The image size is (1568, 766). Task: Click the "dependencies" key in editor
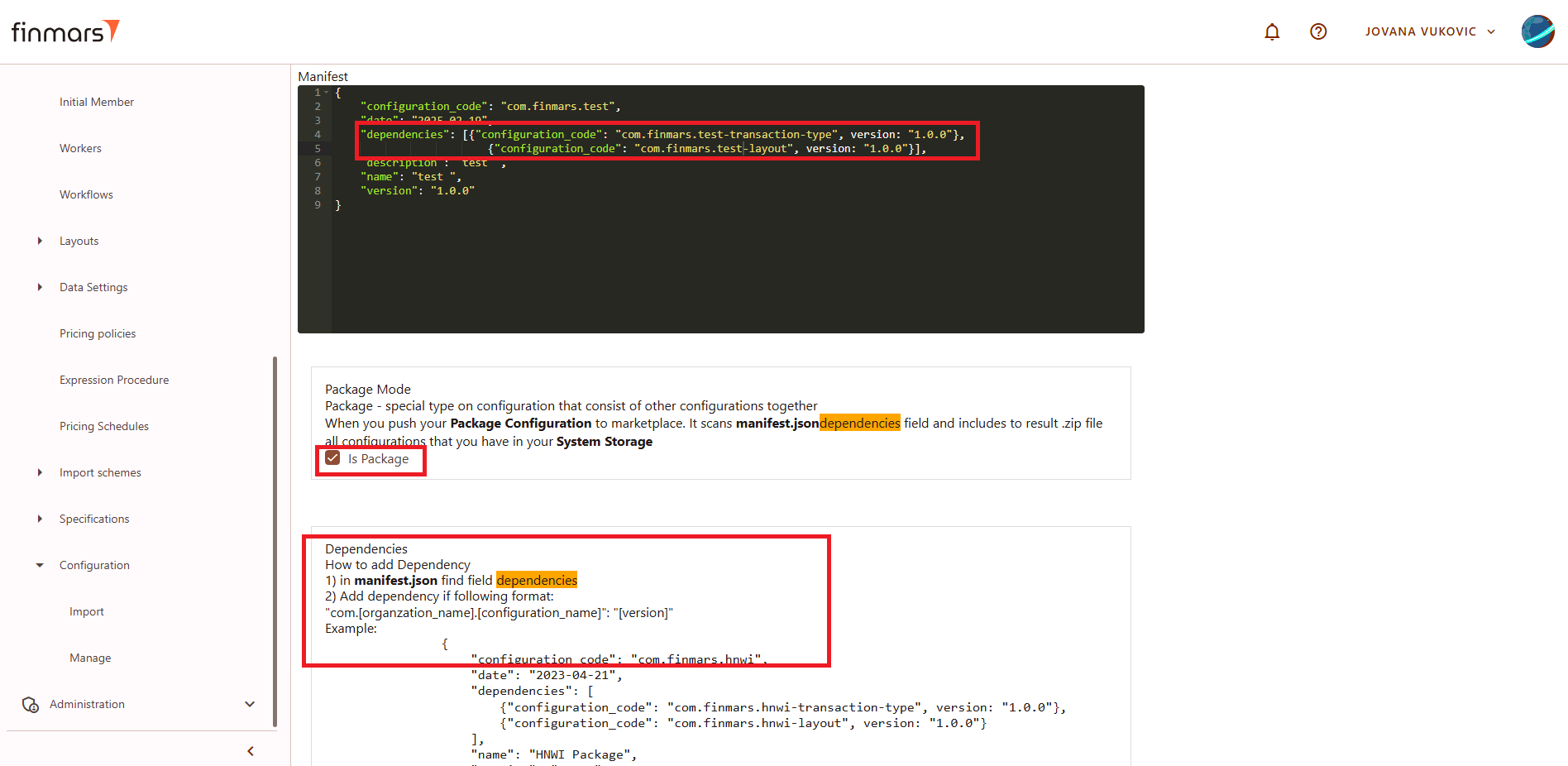click(405, 135)
